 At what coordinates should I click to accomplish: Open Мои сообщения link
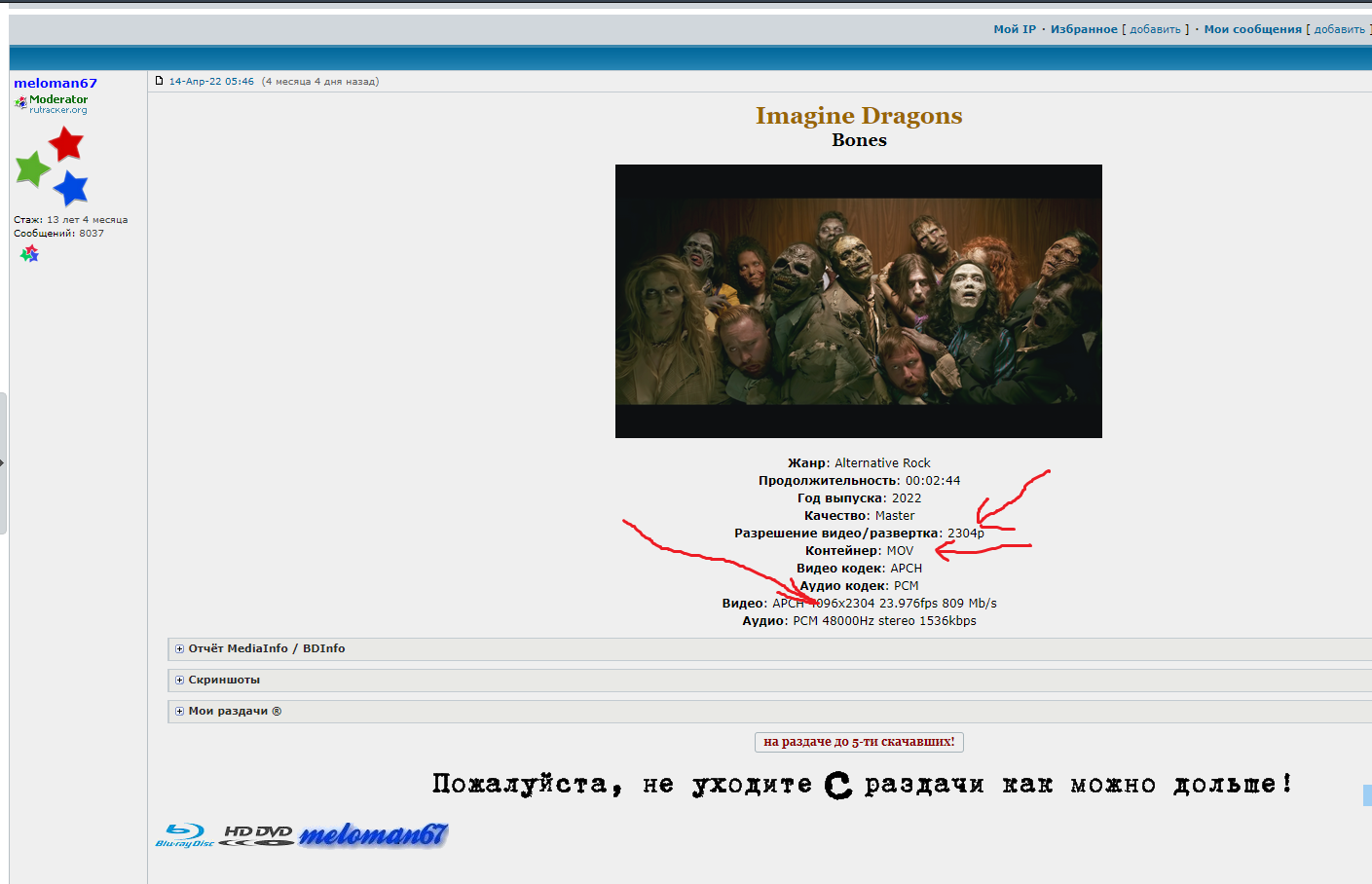(1252, 29)
